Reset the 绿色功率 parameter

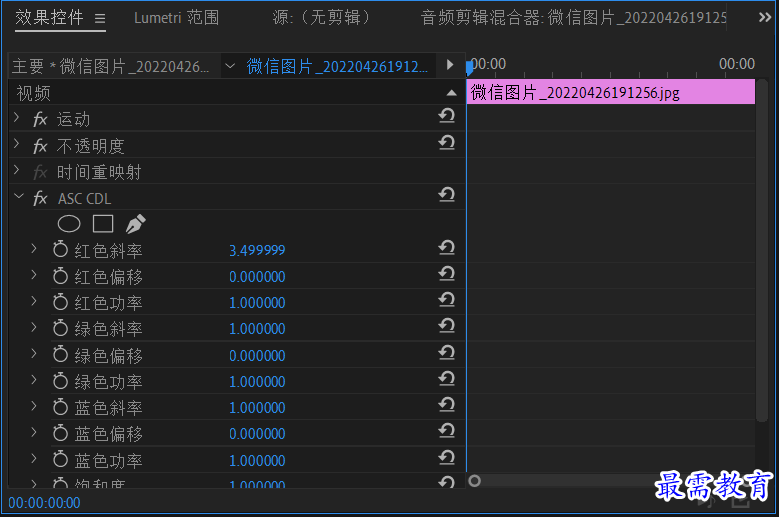click(x=447, y=378)
